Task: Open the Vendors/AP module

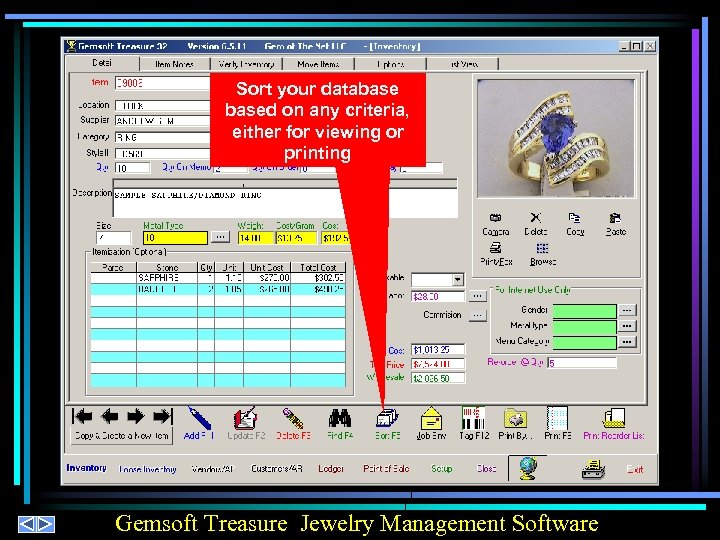Action: click(213, 469)
